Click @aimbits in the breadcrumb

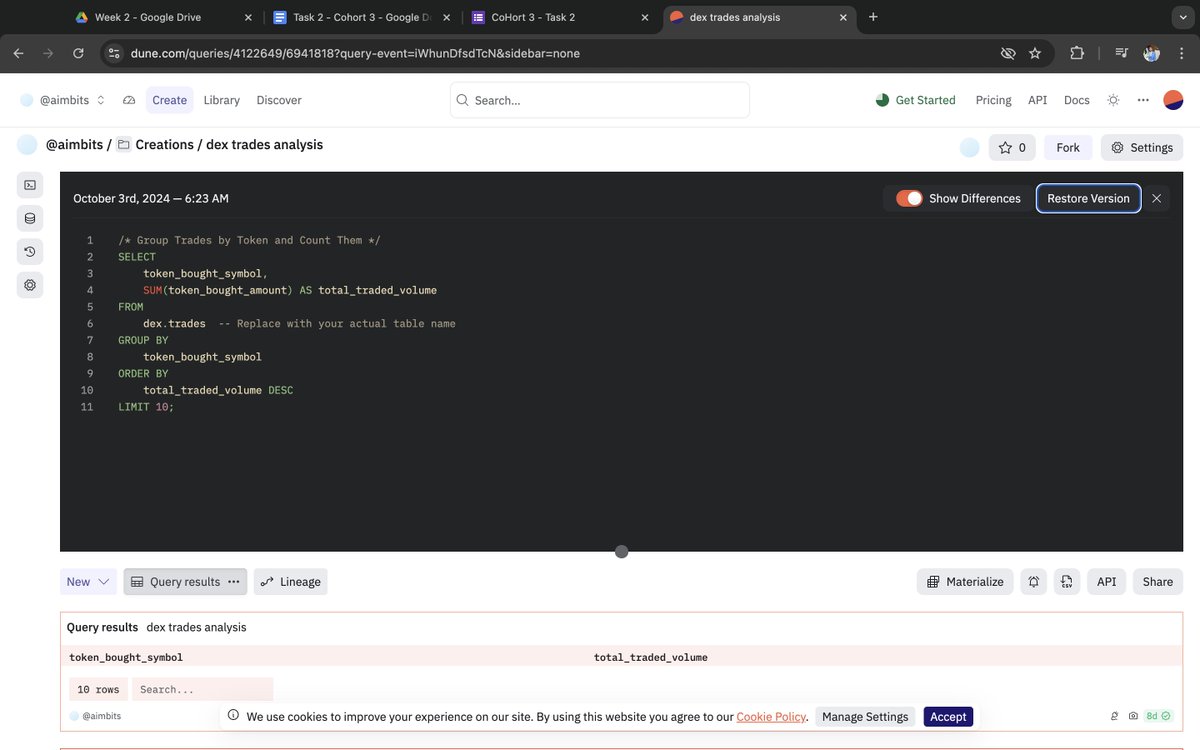75,145
